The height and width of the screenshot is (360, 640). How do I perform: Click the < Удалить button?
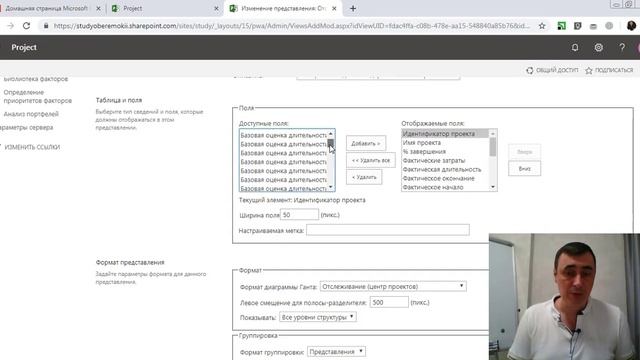click(x=364, y=177)
